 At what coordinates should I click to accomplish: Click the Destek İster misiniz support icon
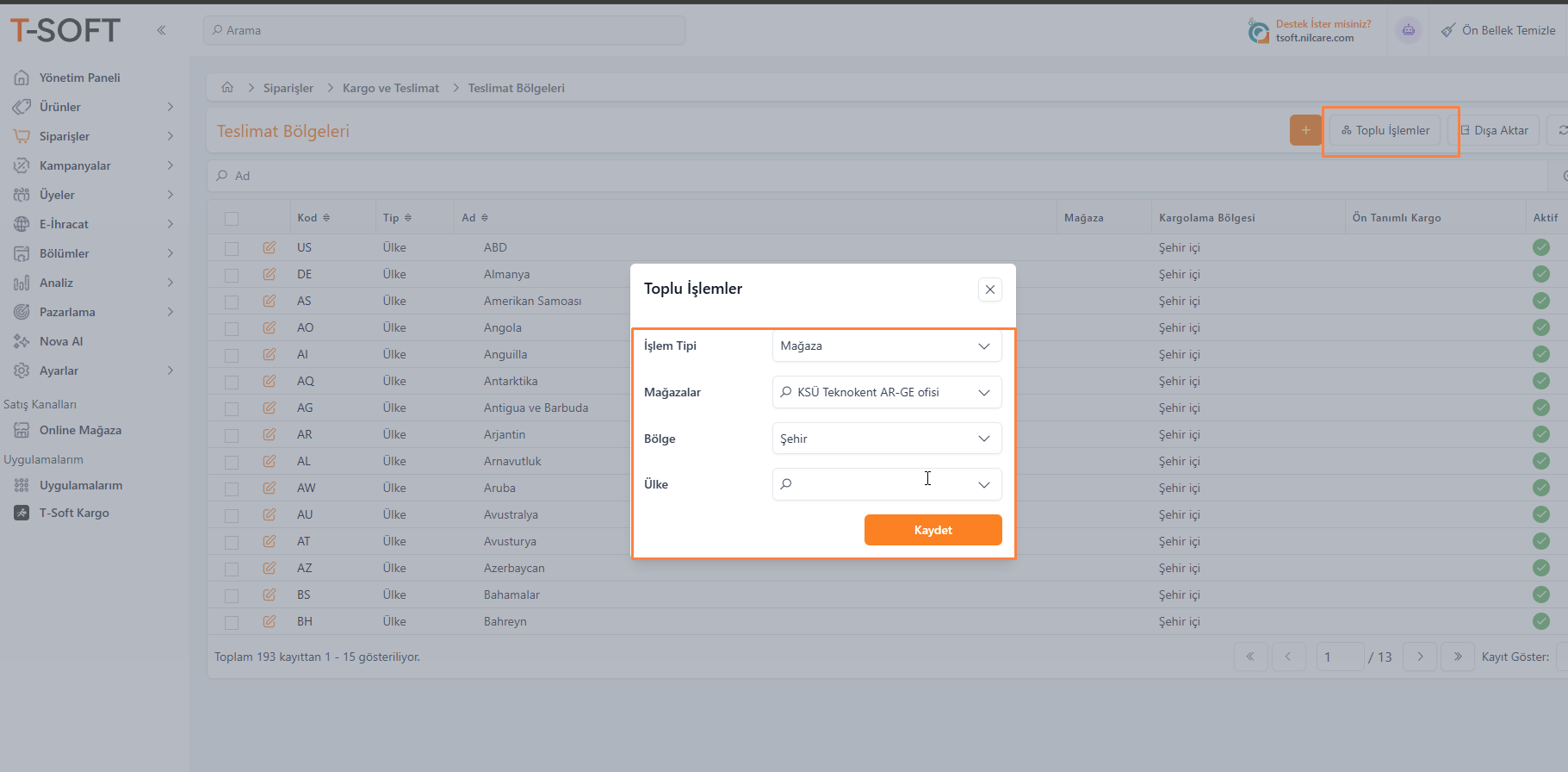[1258, 32]
